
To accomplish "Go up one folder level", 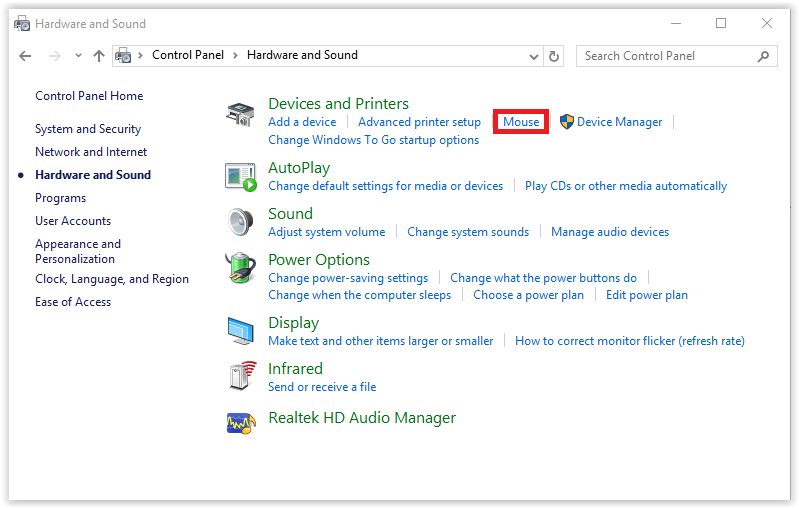I will [99, 56].
